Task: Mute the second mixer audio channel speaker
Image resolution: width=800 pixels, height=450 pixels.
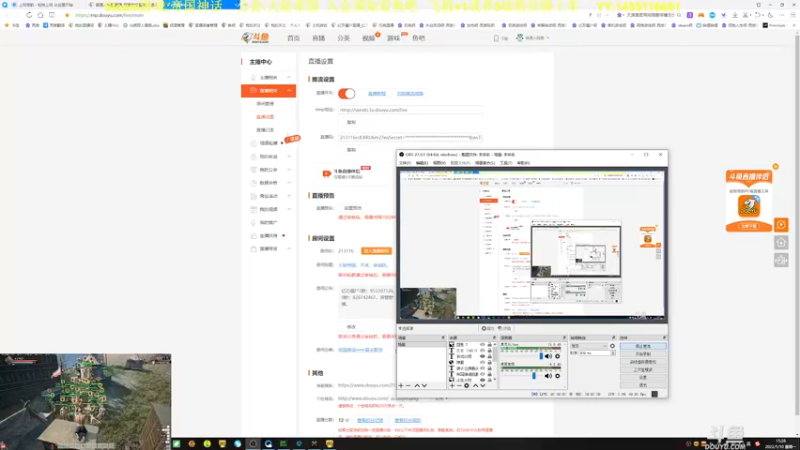Action: (x=548, y=376)
